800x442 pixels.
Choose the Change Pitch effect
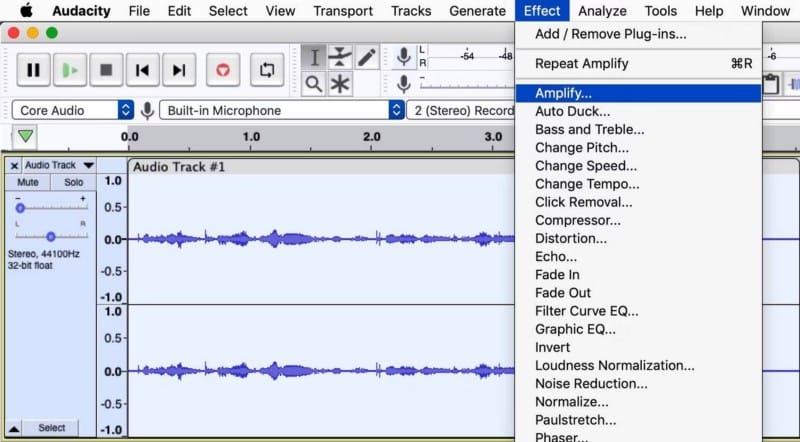pyautogui.click(x=638, y=148)
